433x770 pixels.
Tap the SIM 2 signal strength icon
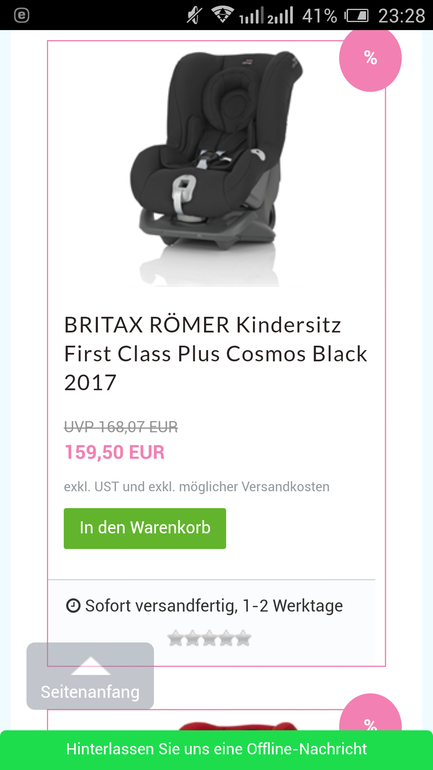pos(280,15)
